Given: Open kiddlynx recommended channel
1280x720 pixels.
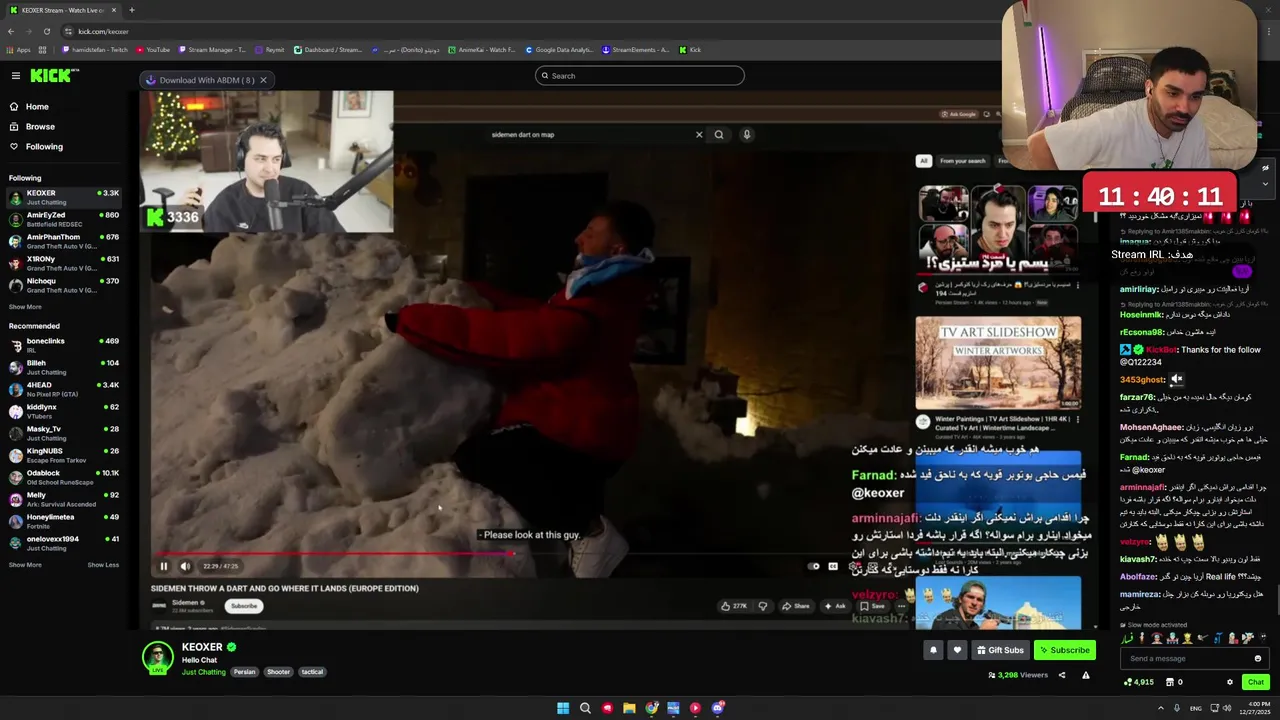Looking at the screenshot, I should coord(64,411).
